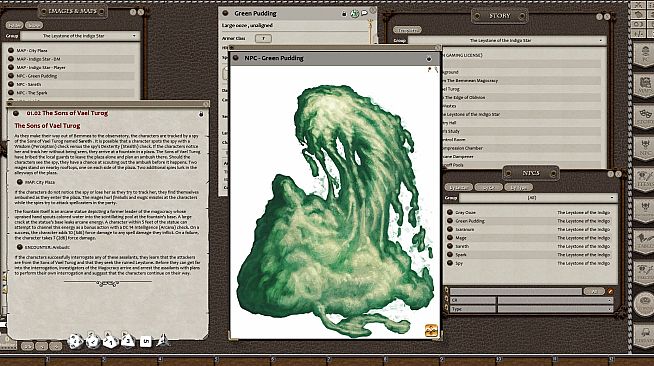Open MAP: City Plaza link in story text
Viewport: 654px width, 366px height.
40,182
